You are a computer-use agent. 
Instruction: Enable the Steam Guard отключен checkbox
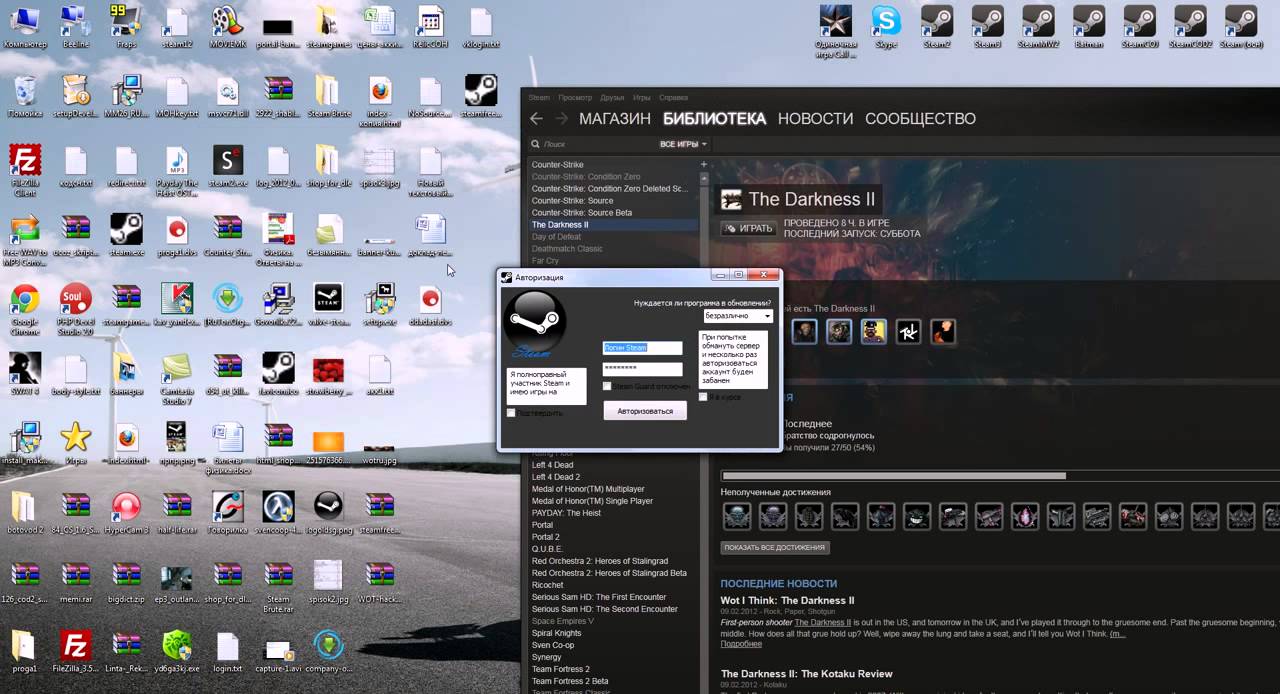click(608, 386)
